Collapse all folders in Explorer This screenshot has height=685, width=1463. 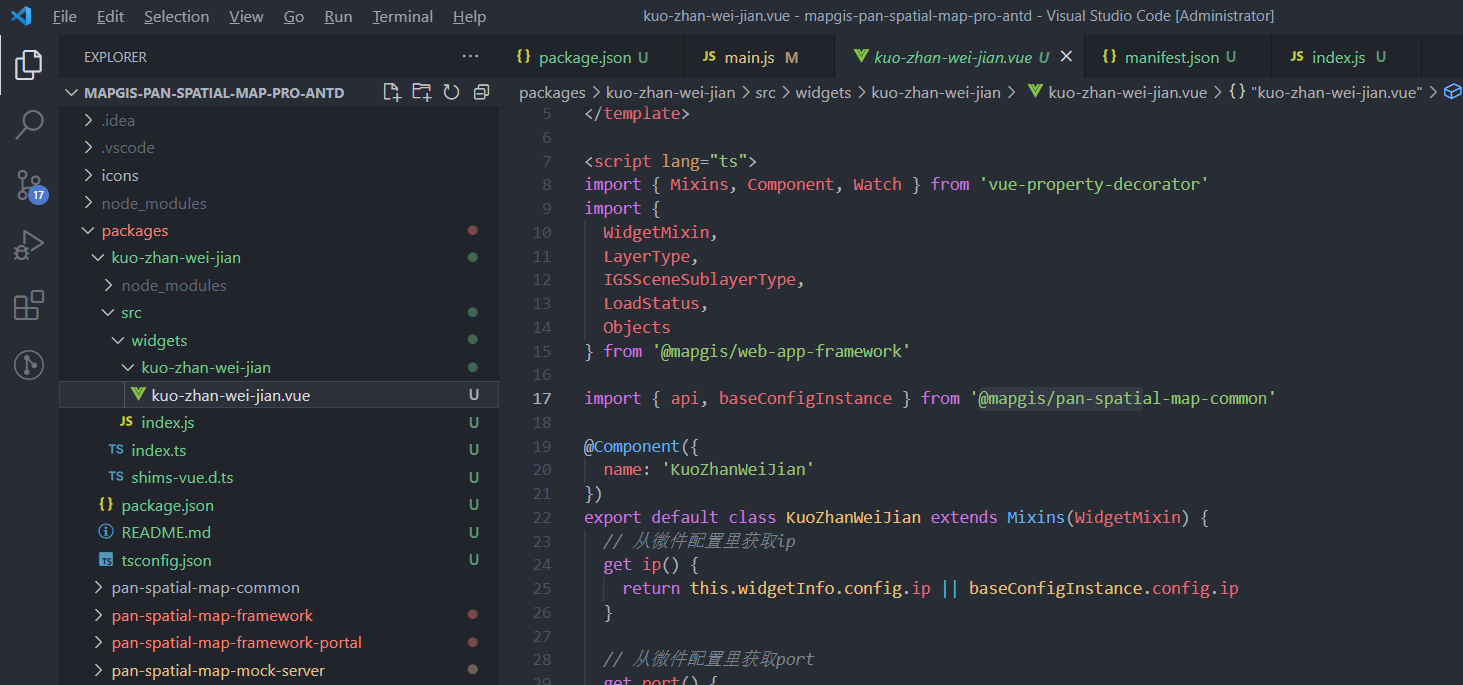(481, 93)
